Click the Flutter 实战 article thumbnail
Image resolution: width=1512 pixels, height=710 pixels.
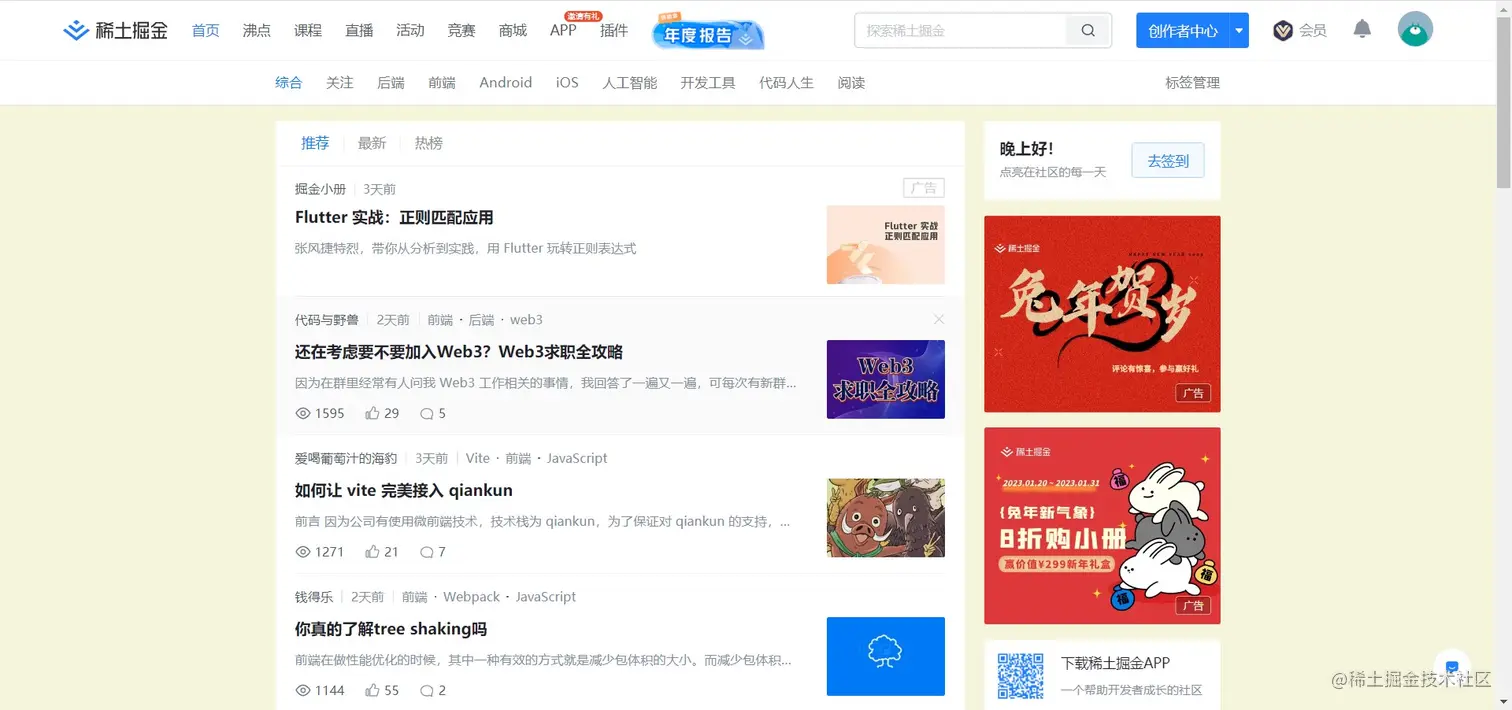click(886, 245)
